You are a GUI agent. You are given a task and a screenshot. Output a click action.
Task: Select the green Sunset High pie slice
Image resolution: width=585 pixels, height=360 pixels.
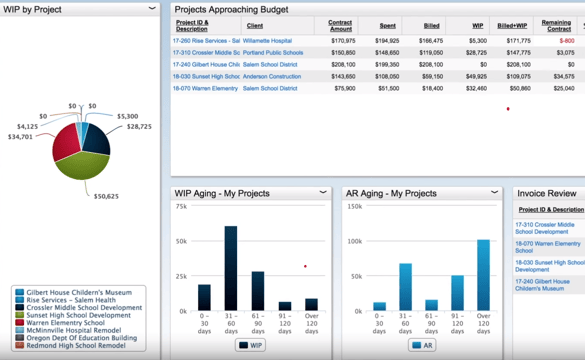(x=83, y=167)
